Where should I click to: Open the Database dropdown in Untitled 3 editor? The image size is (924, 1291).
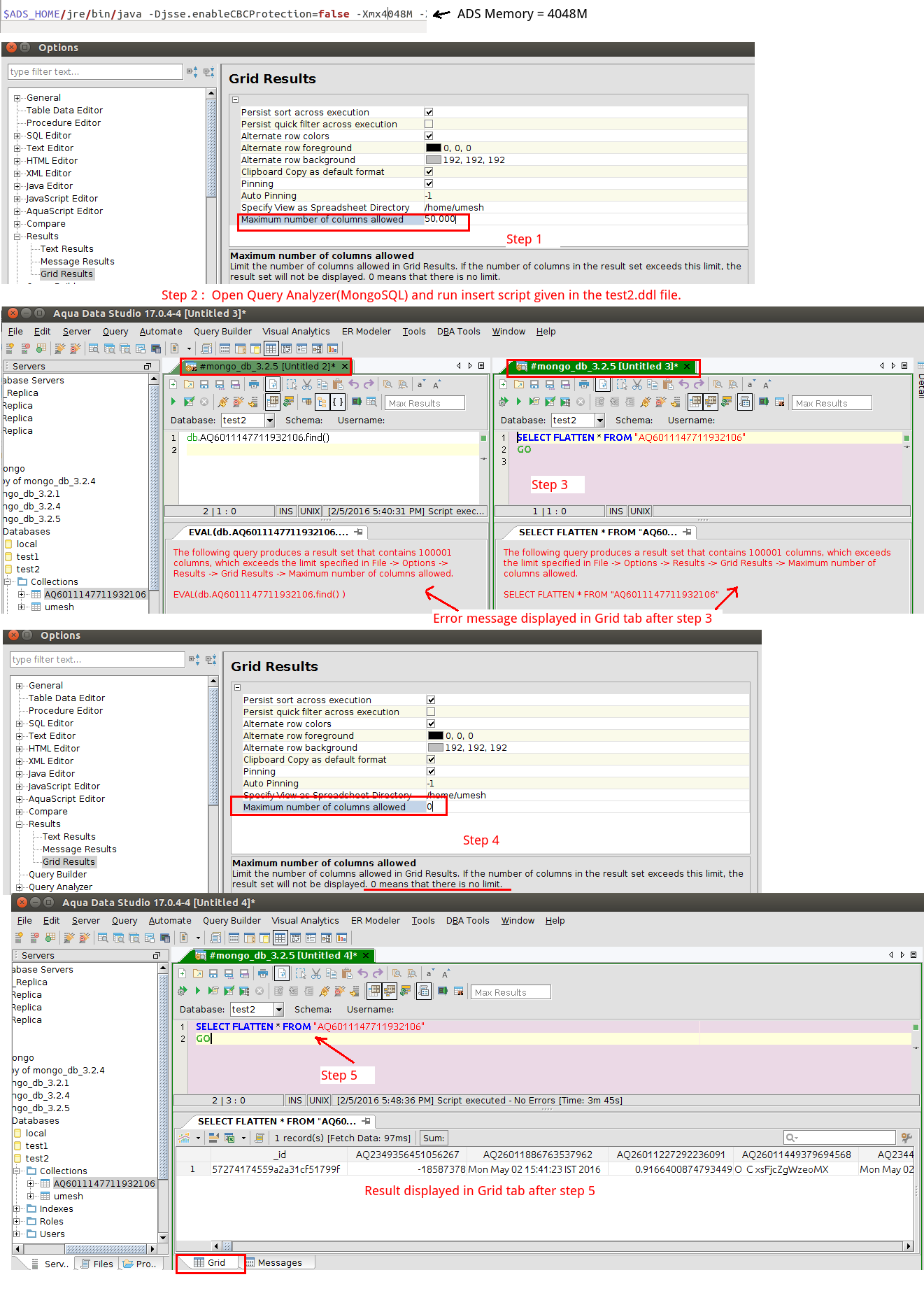point(599,420)
